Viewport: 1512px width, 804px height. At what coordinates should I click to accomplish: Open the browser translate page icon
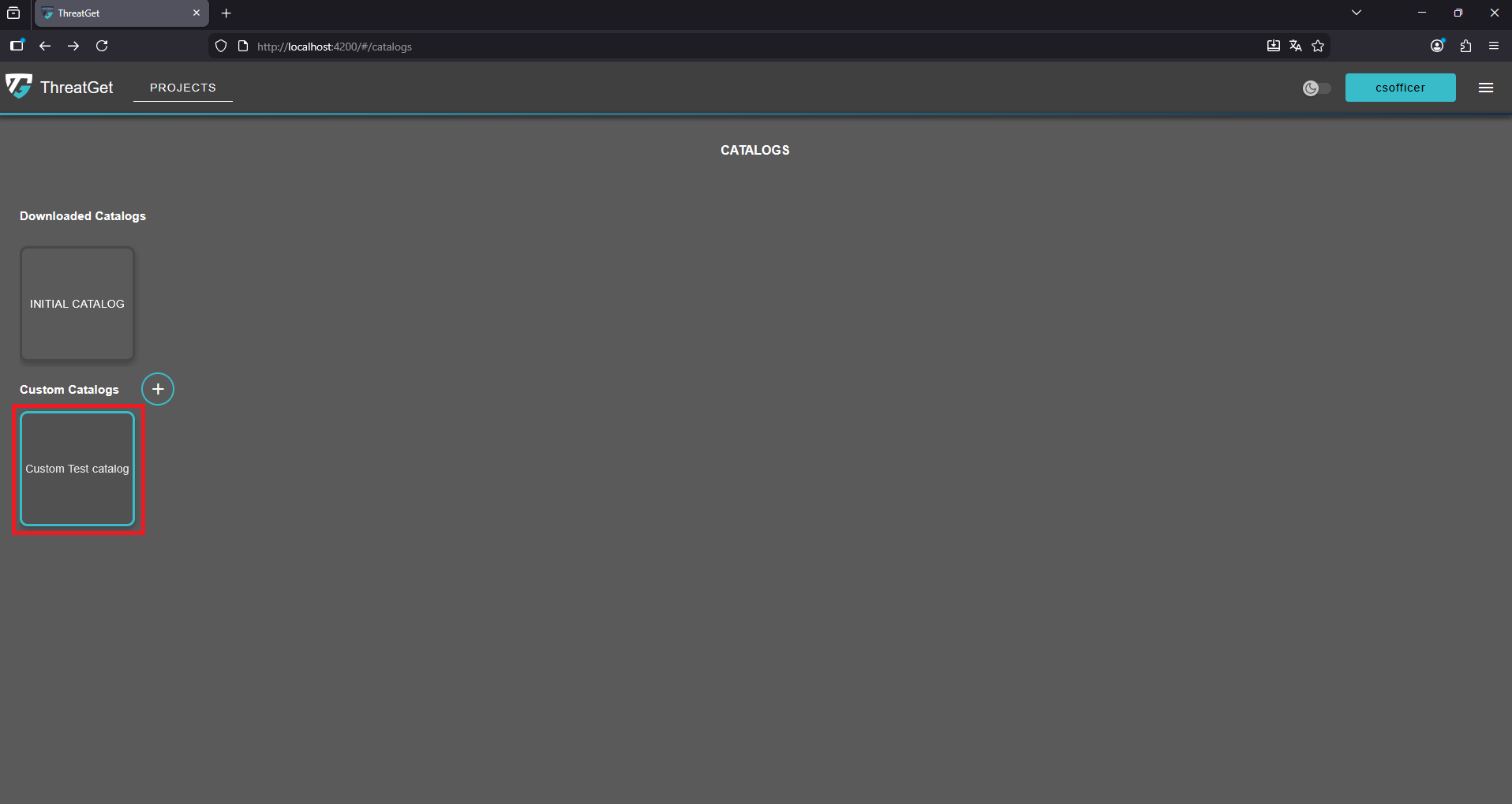tap(1296, 46)
